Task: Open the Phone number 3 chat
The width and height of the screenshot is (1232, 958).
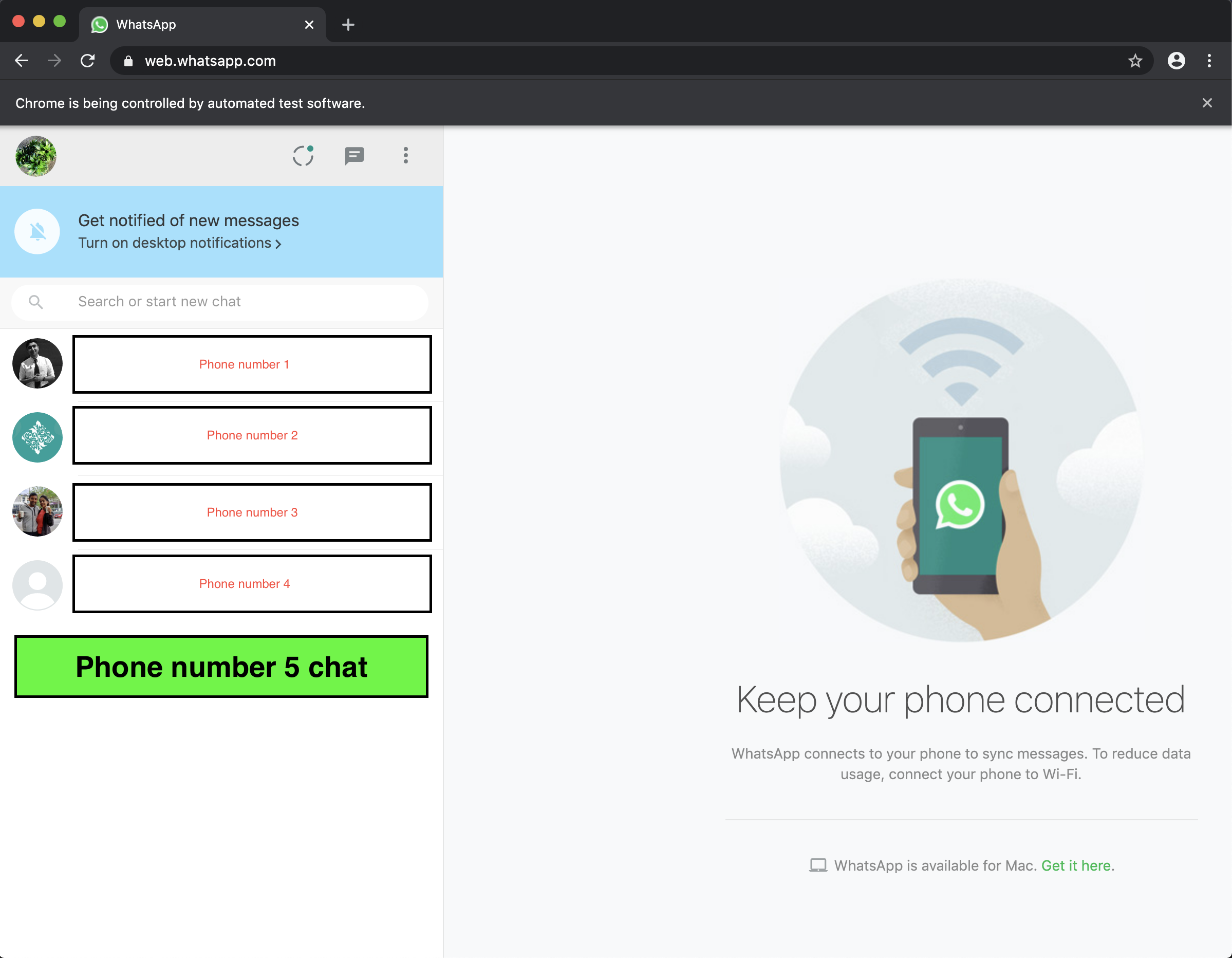Action: (x=252, y=512)
